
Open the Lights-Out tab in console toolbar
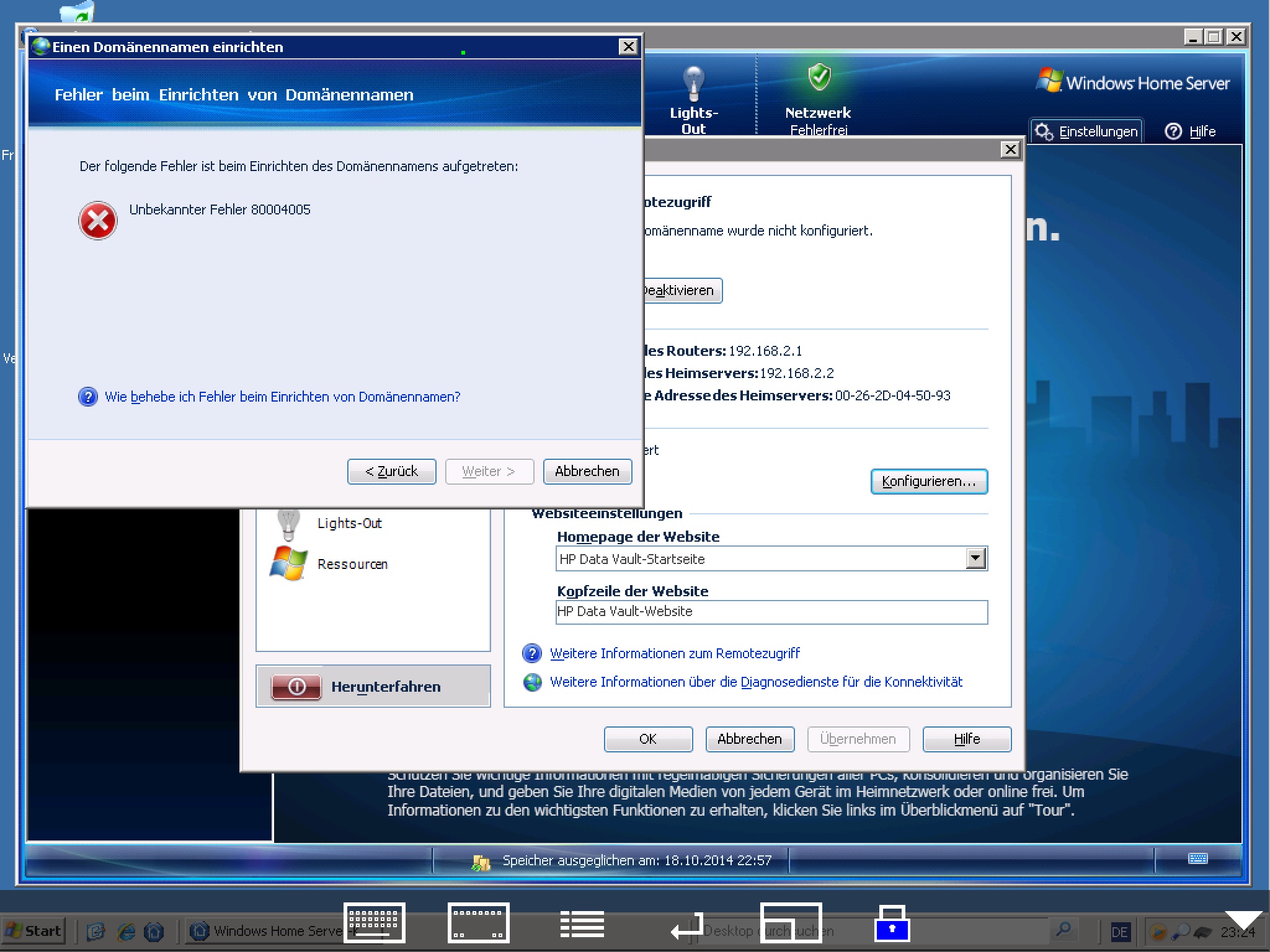[x=693, y=100]
